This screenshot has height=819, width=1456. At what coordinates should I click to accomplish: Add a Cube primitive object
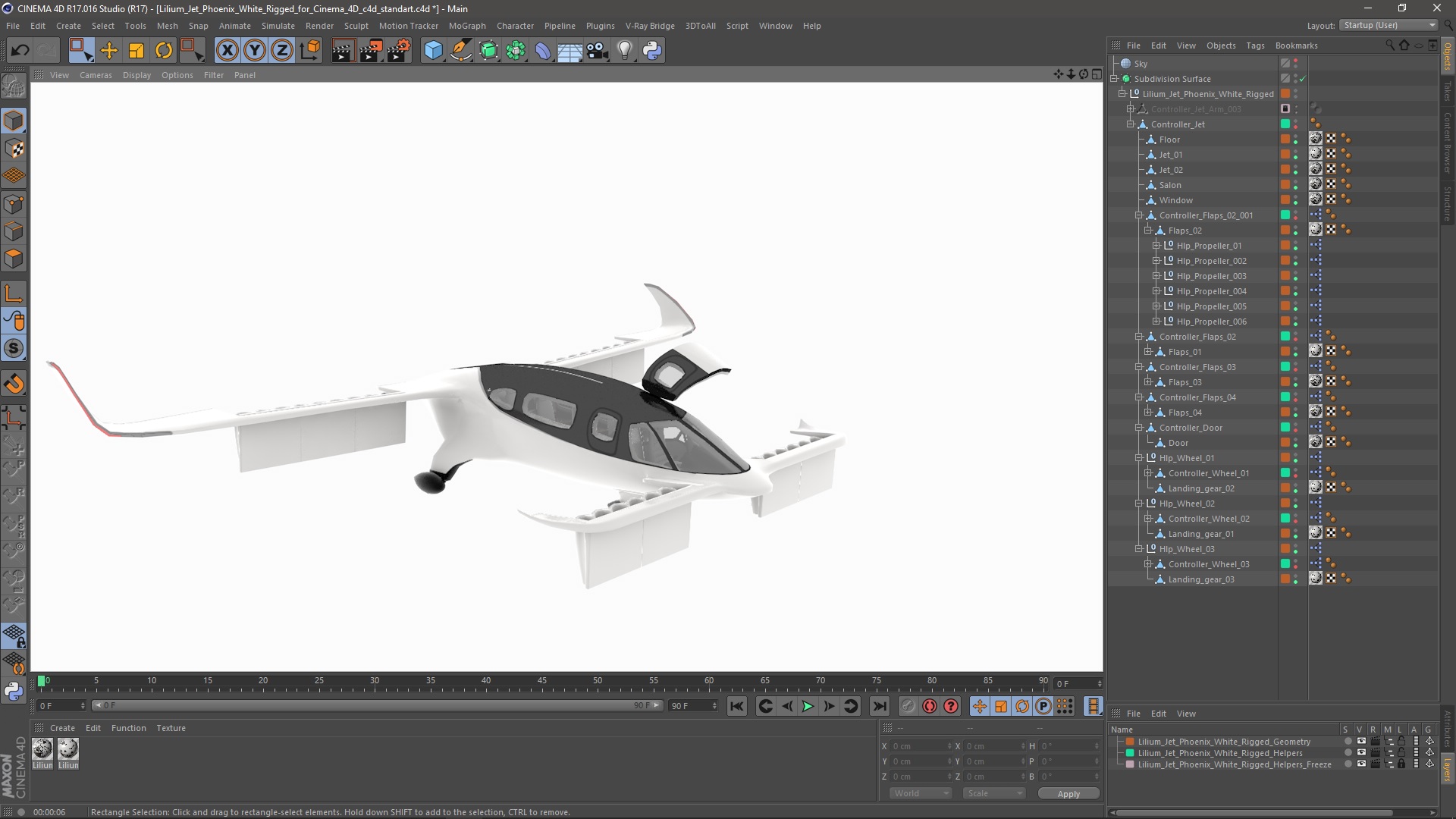433,51
